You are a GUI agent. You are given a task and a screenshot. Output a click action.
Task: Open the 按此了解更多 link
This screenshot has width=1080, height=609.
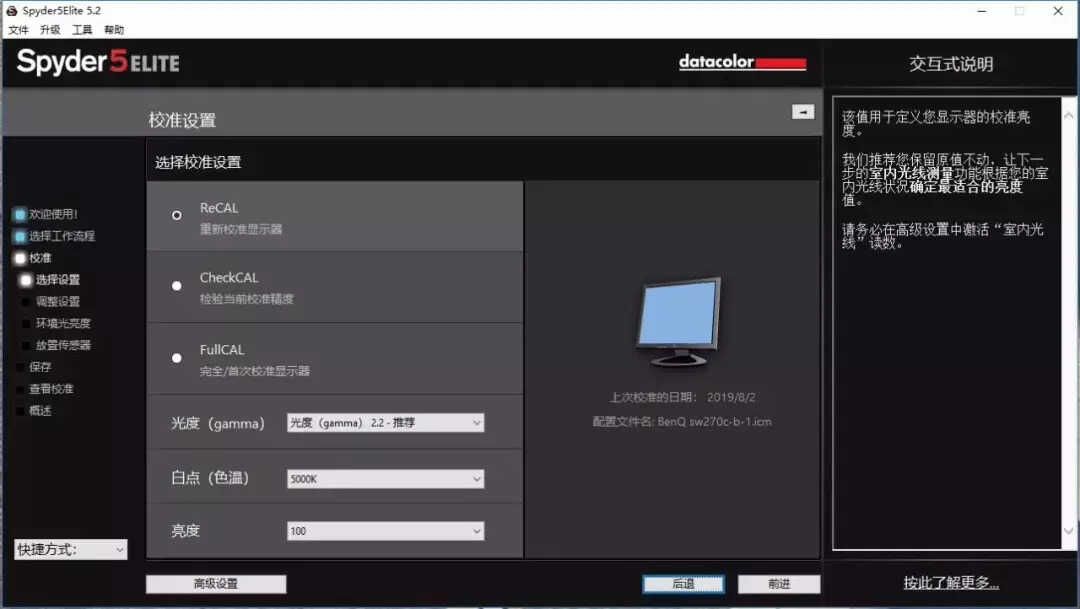click(951, 583)
